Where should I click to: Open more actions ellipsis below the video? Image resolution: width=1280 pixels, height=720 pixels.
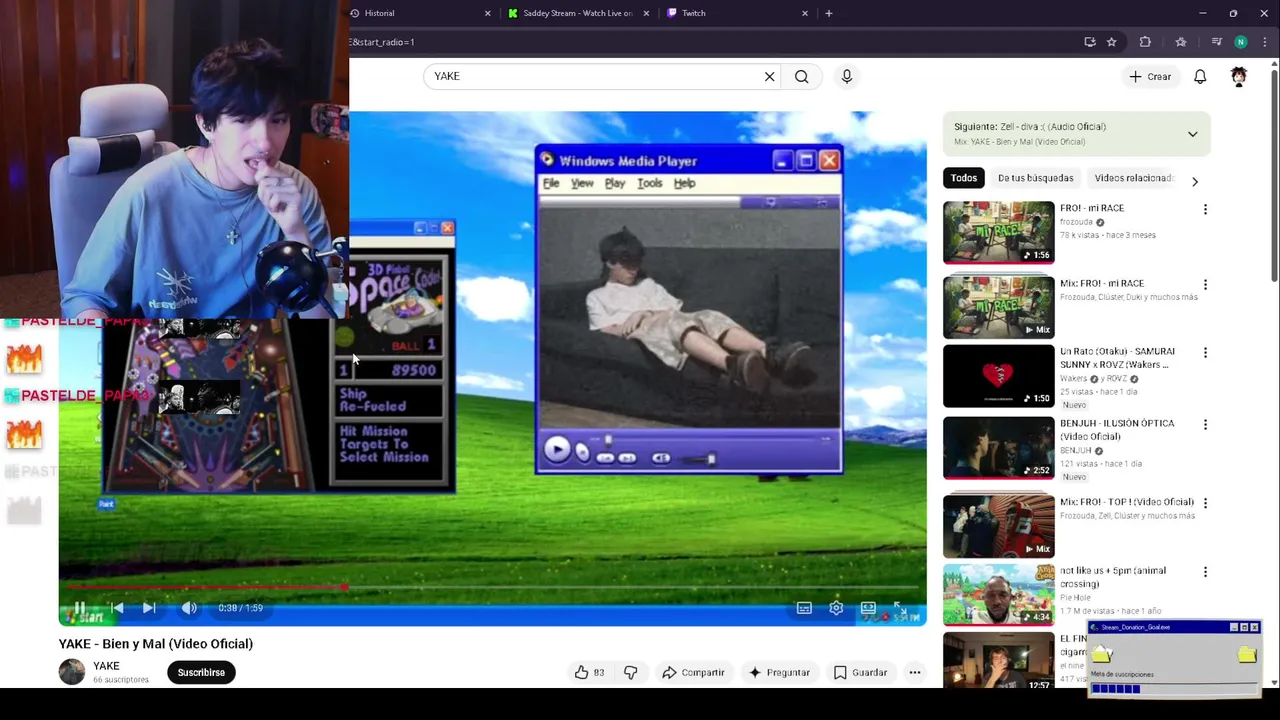click(914, 673)
